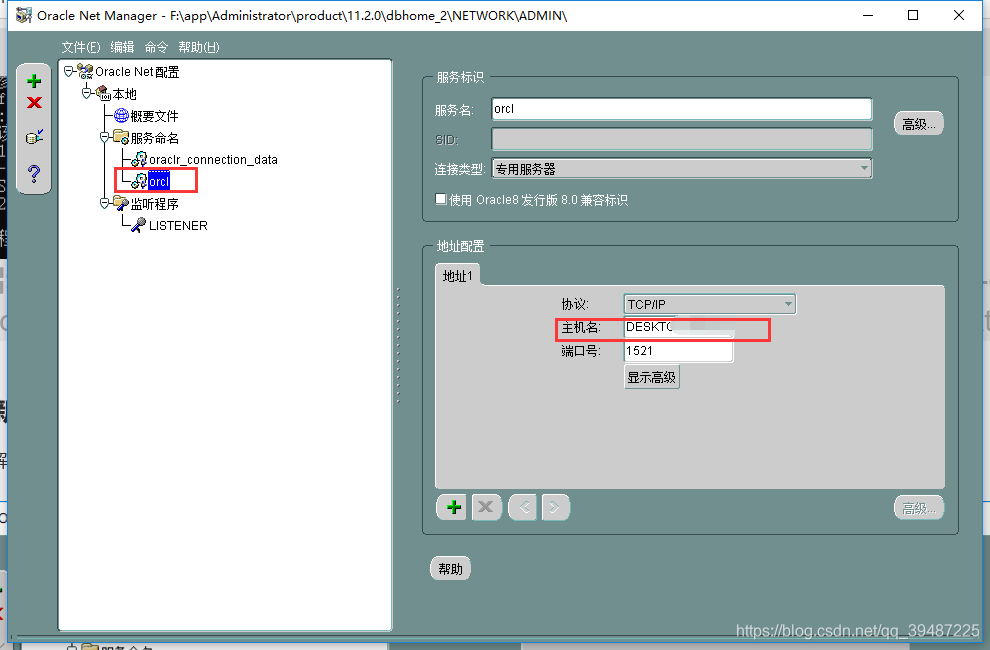Select the 本地 label in tree
The height and width of the screenshot is (650, 990).
pyautogui.click(x=124, y=94)
